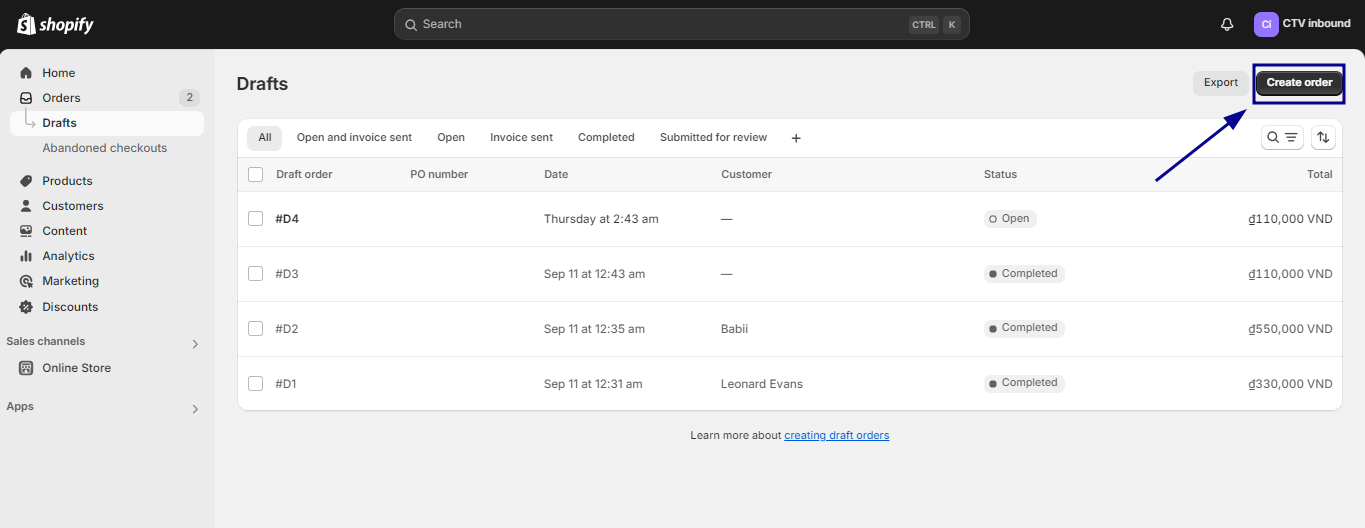Viewport: 1365px width, 528px height.
Task: Open draft order #D1
Action: (x=286, y=384)
